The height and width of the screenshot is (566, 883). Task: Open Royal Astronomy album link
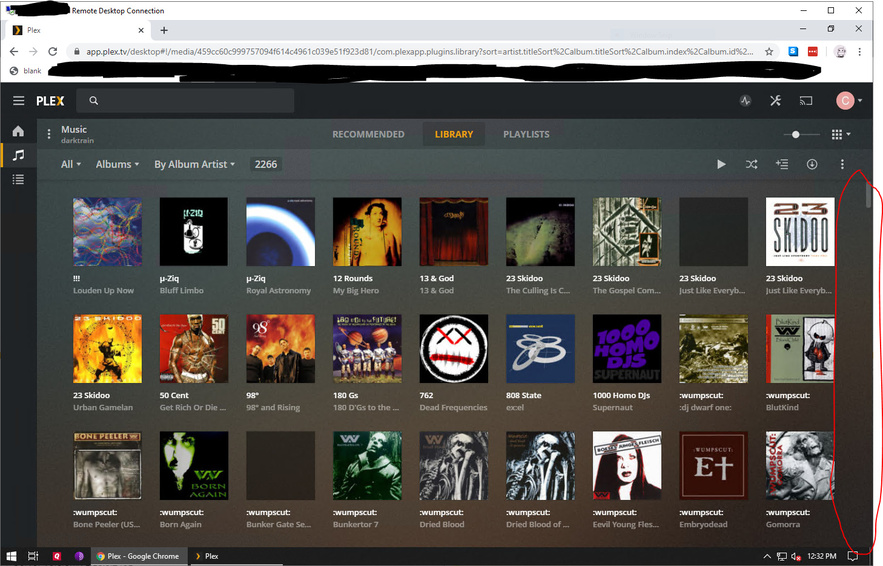278,291
